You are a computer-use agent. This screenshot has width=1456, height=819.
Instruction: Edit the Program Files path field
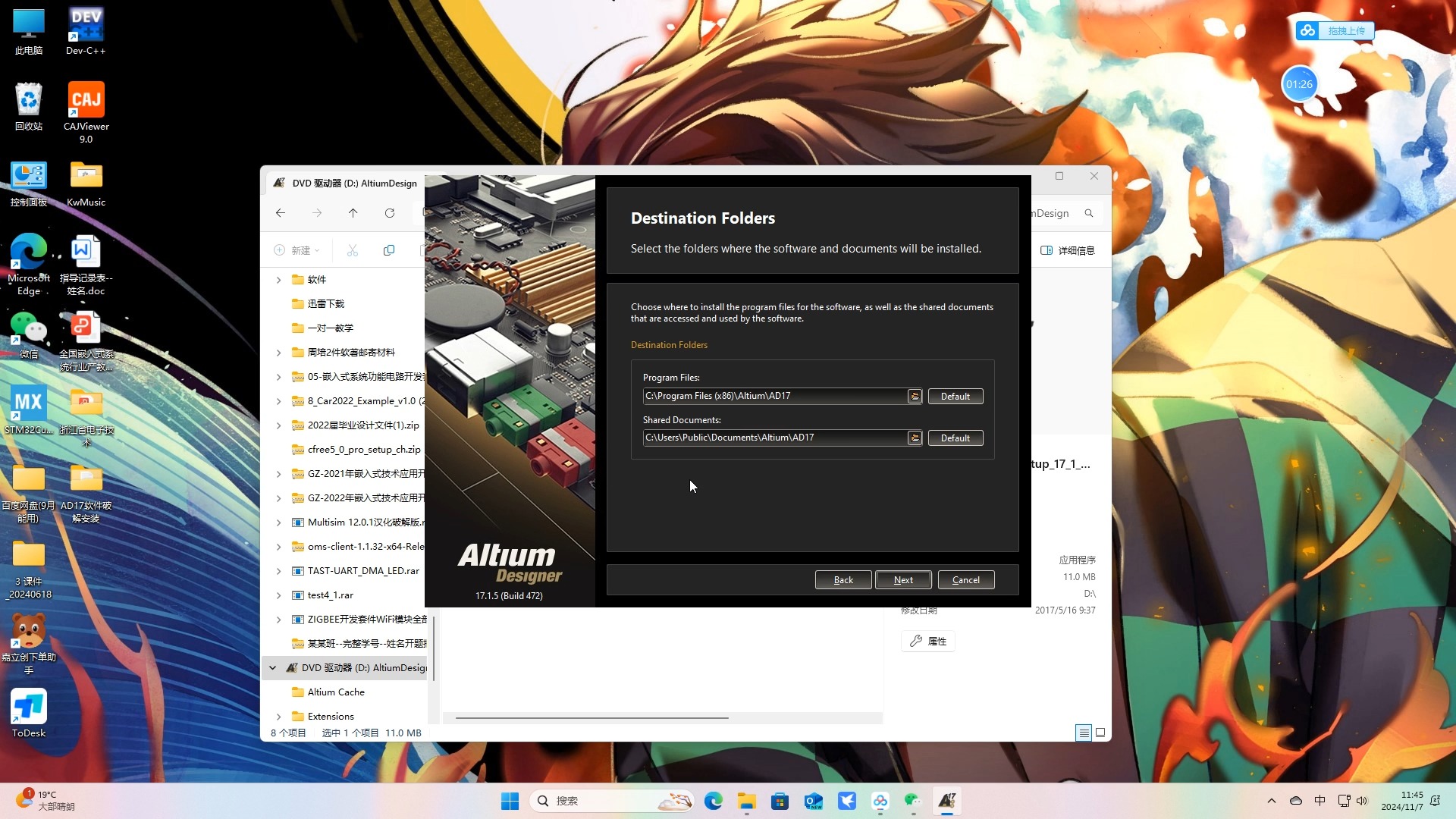click(x=775, y=396)
